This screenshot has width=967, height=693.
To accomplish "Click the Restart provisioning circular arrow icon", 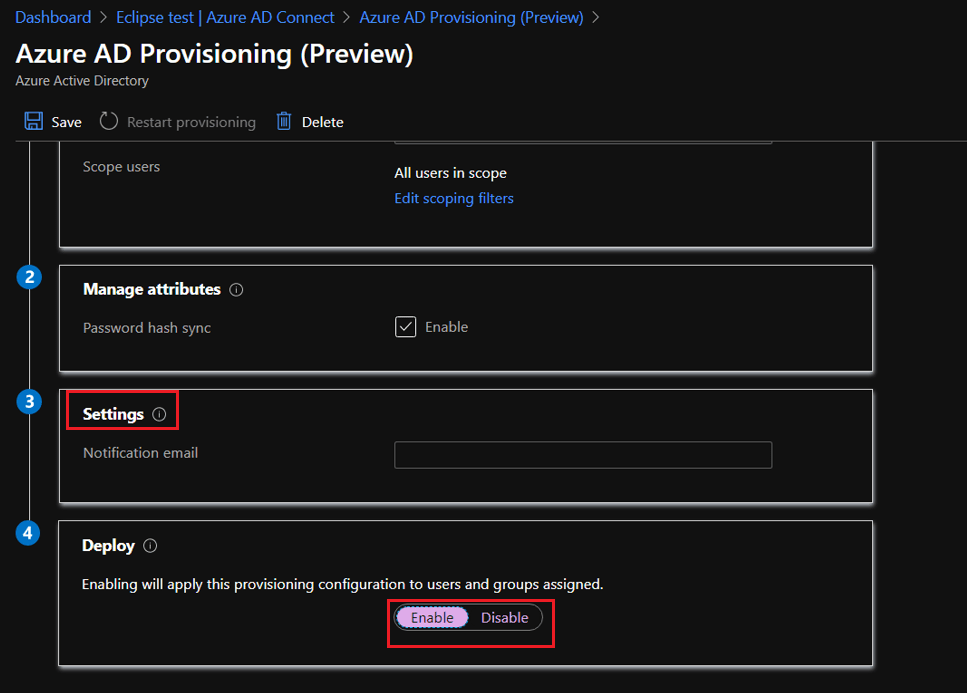I will (109, 121).
